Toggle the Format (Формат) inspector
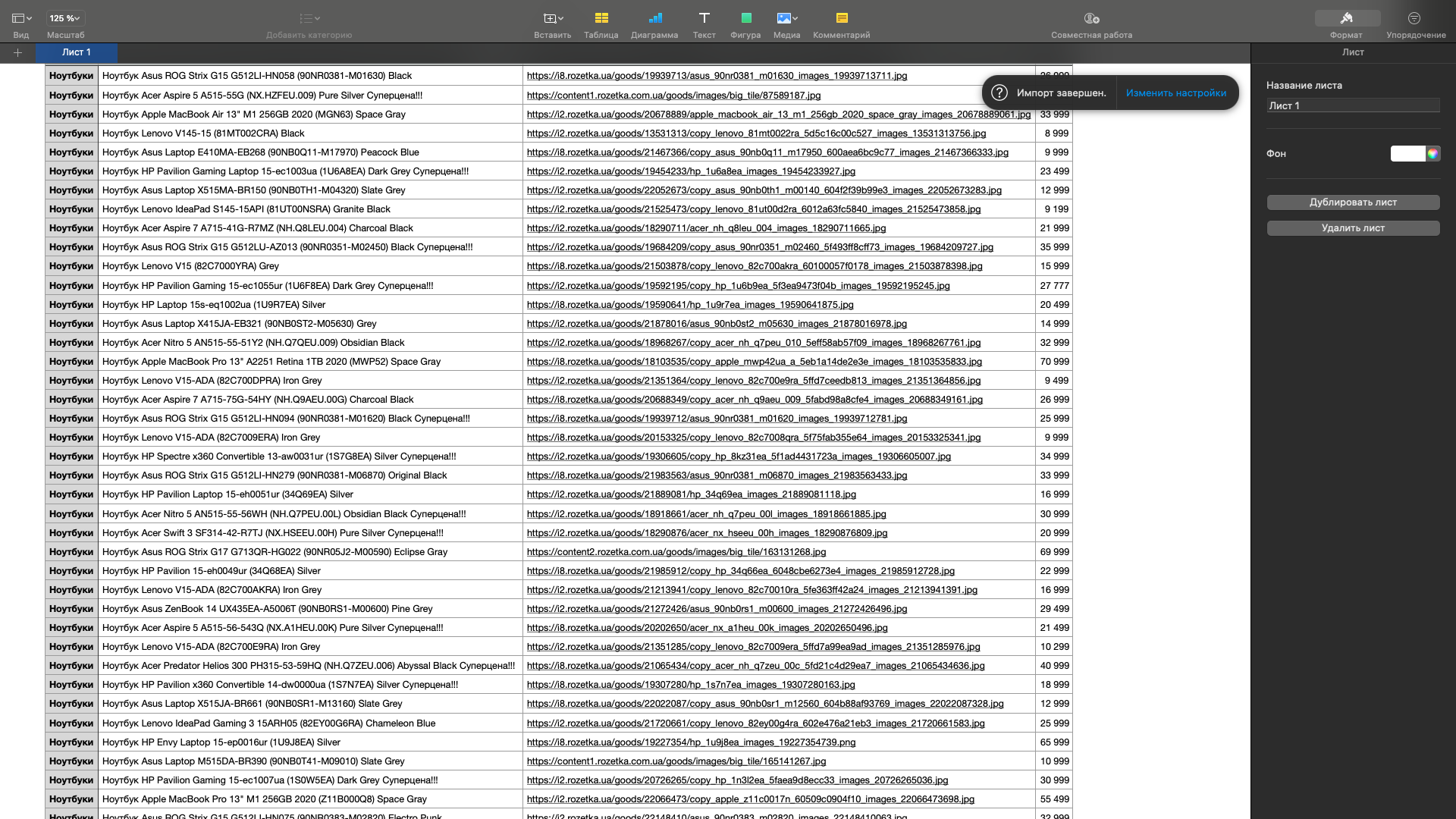1456x819 pixels. tap(1346, 24)
